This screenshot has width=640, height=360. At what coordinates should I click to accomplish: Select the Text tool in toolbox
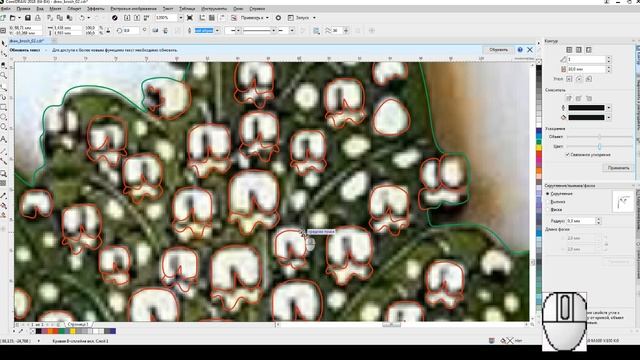pos(4,139)
